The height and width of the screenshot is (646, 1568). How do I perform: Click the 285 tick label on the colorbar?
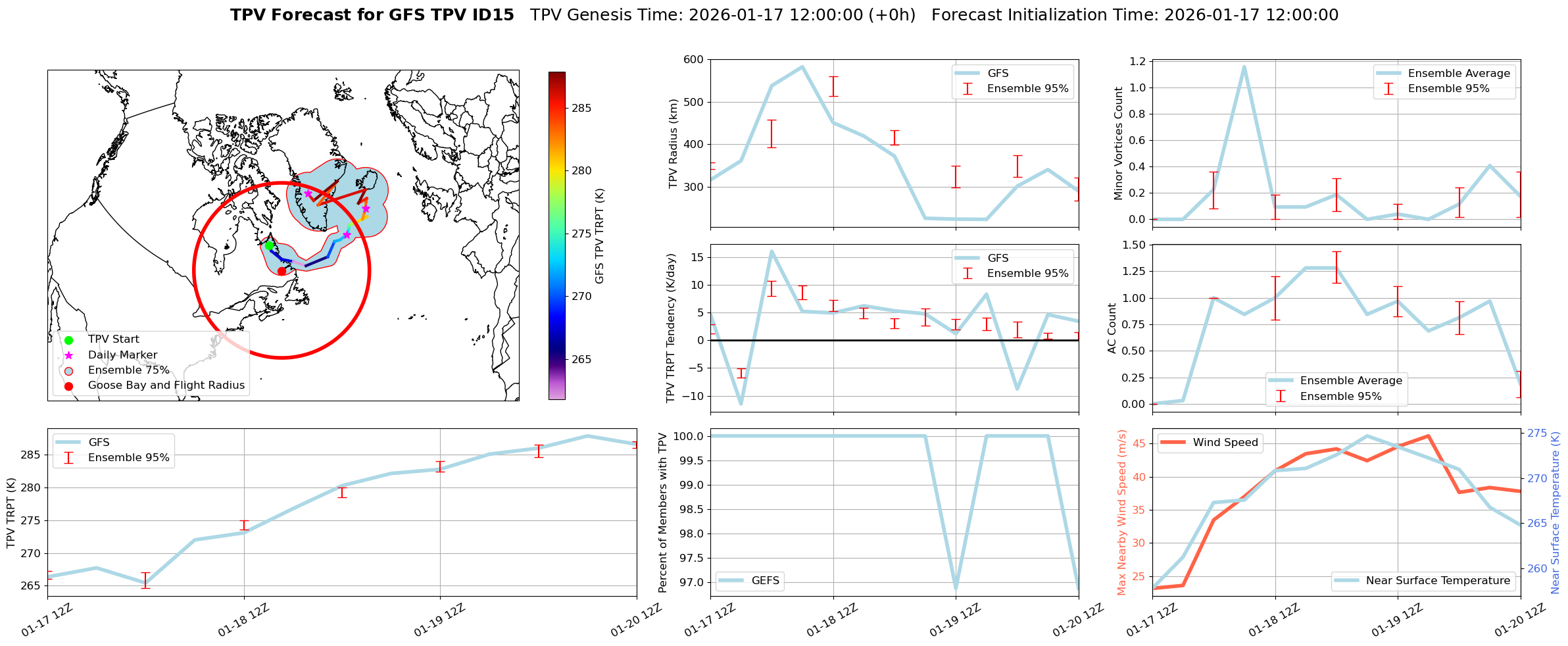(x=581, y=109)
